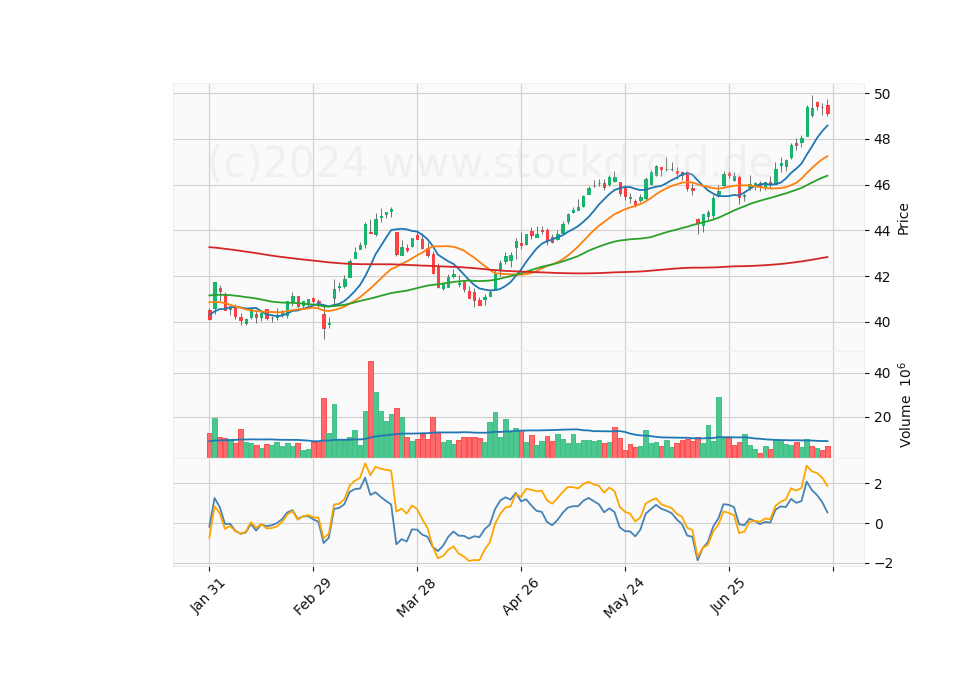Click the 44 price tick label
Screen dimensions: 960x690
(x=882, y=231)
